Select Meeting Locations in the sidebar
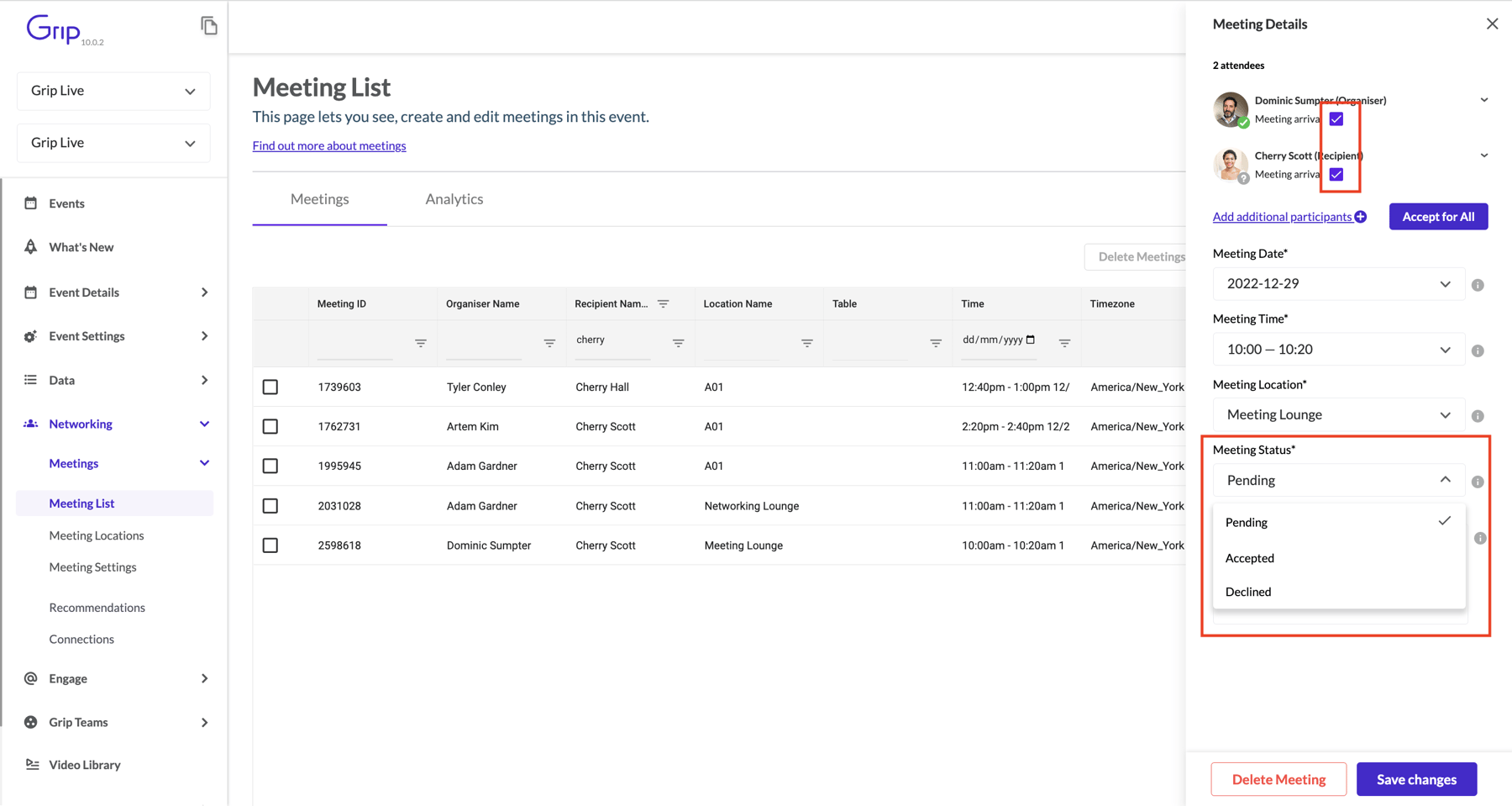The width and height of the screenshot is (1512, 806). 96,535
